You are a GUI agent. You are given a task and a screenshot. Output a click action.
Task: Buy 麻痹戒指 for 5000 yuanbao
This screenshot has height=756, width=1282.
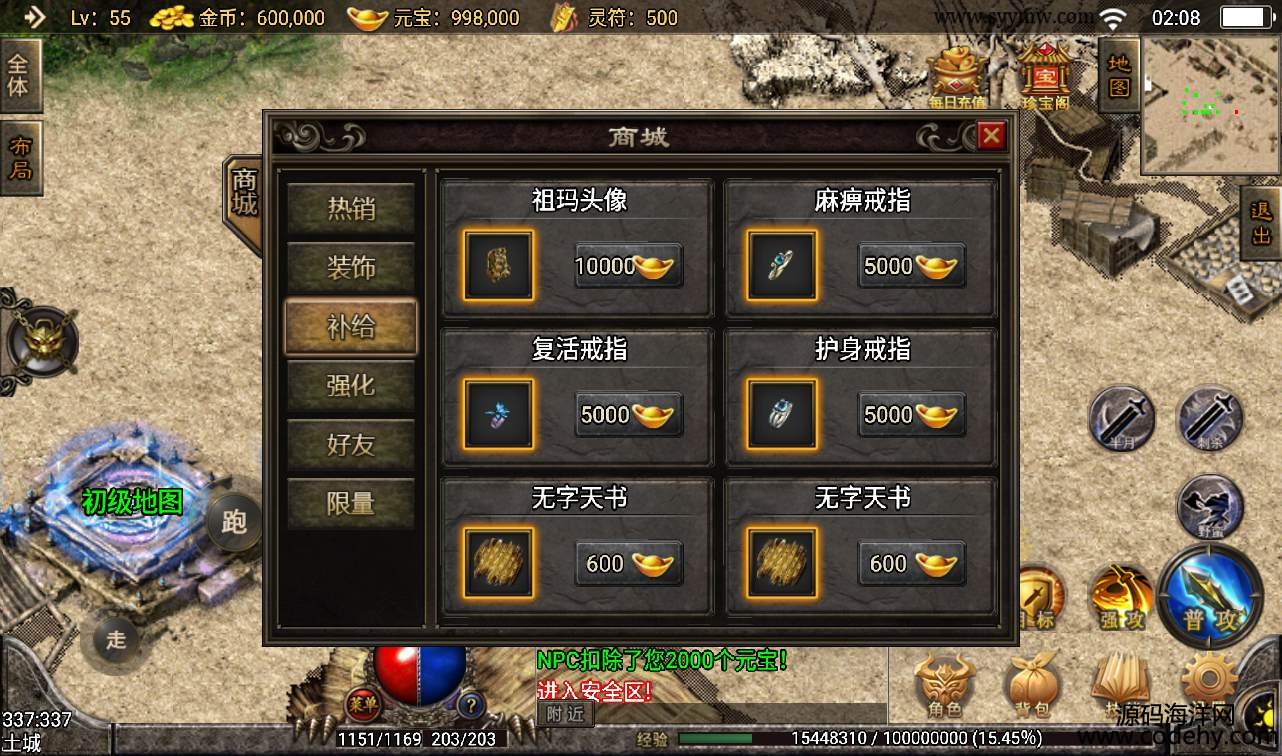912,266
